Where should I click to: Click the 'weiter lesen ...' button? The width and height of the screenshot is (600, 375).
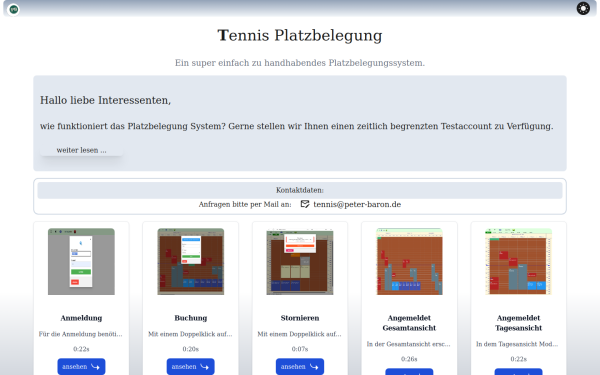pyautogui.click(x=82, y=150)
